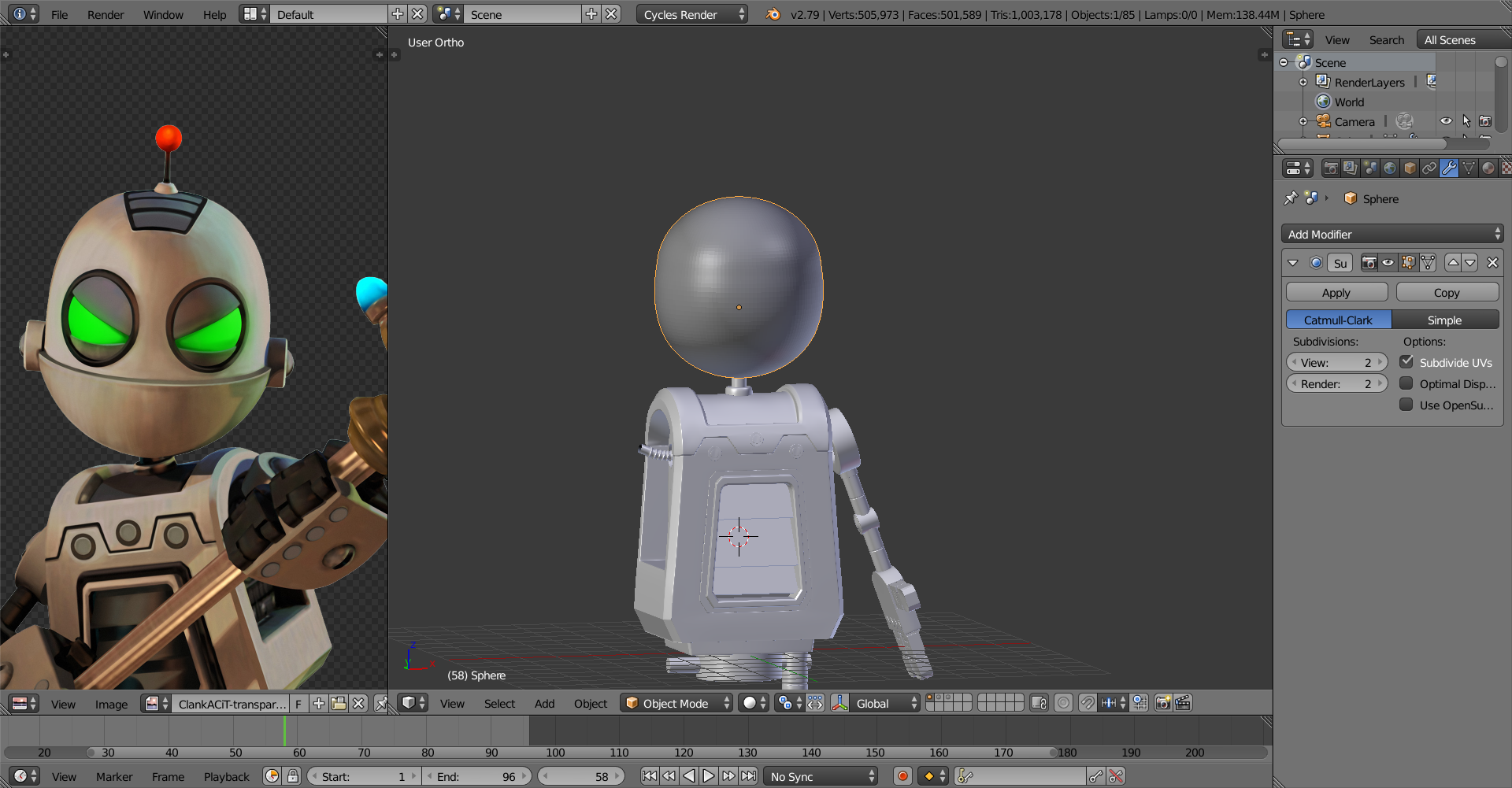Open image browse icon in image editor

tap(154, 703)
